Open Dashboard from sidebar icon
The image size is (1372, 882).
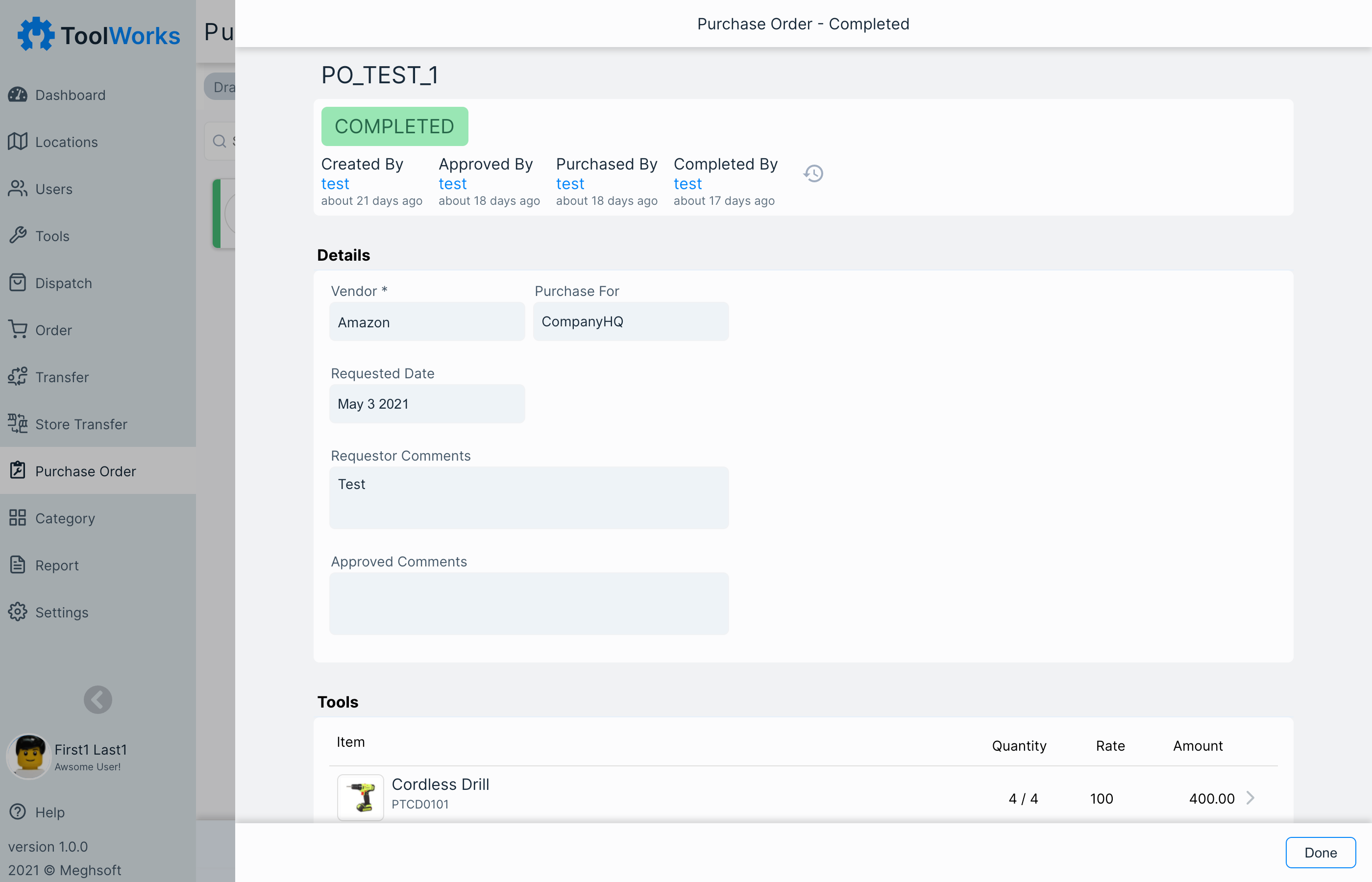pos(18,95)
